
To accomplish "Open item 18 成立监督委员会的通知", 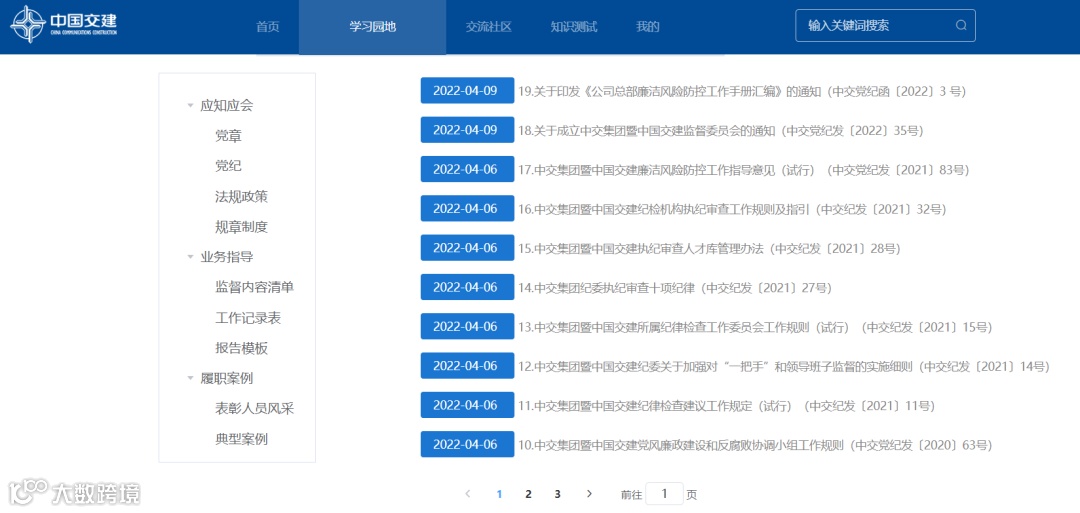I will point(720,130).
